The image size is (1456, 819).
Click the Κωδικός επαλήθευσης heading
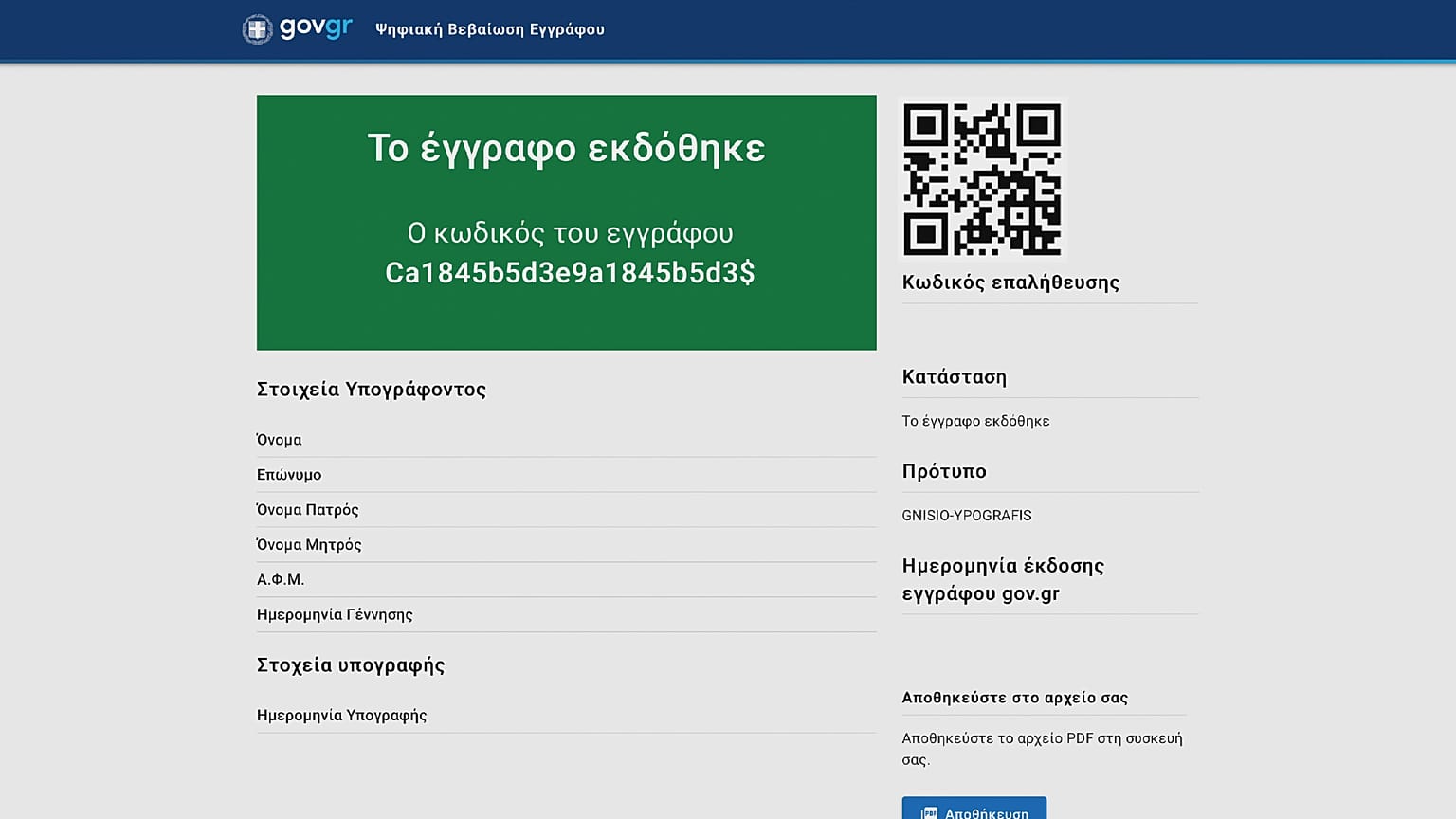click(1011, 282)
